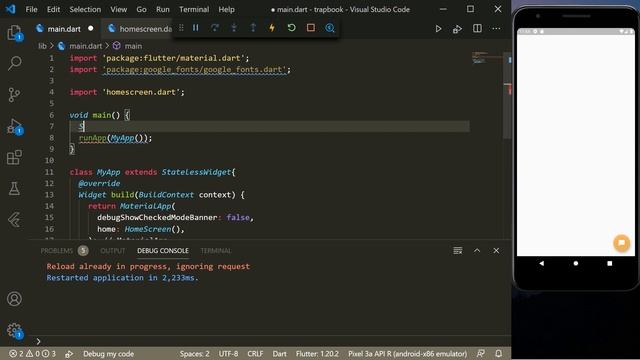Open the editor More Actions menu
This screenshot has height=360, width=640.
[x=496, y=29]
